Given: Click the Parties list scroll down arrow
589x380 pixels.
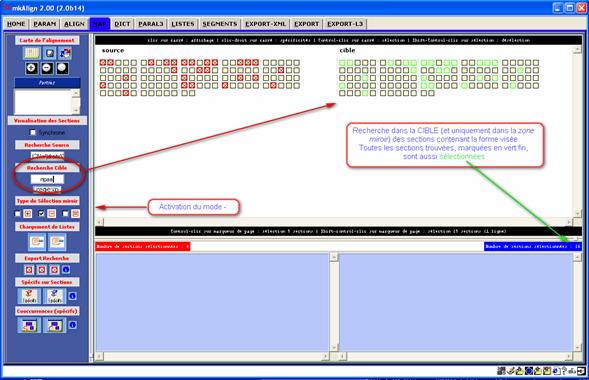Looking at the screenshot, I should (76, 110).
